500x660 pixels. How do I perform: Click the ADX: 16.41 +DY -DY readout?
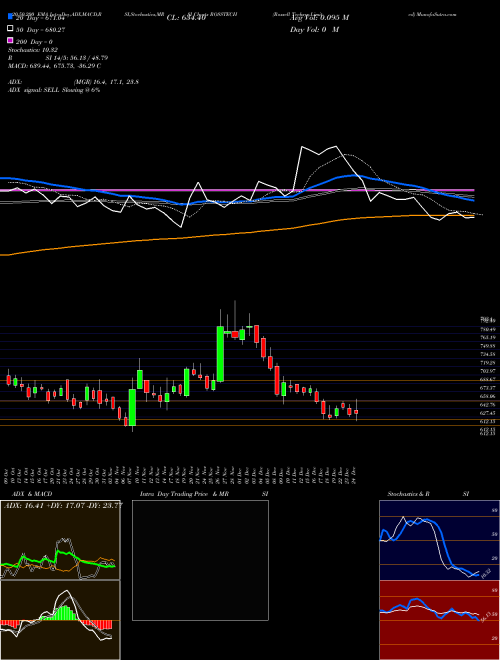(x=63, y=505)
